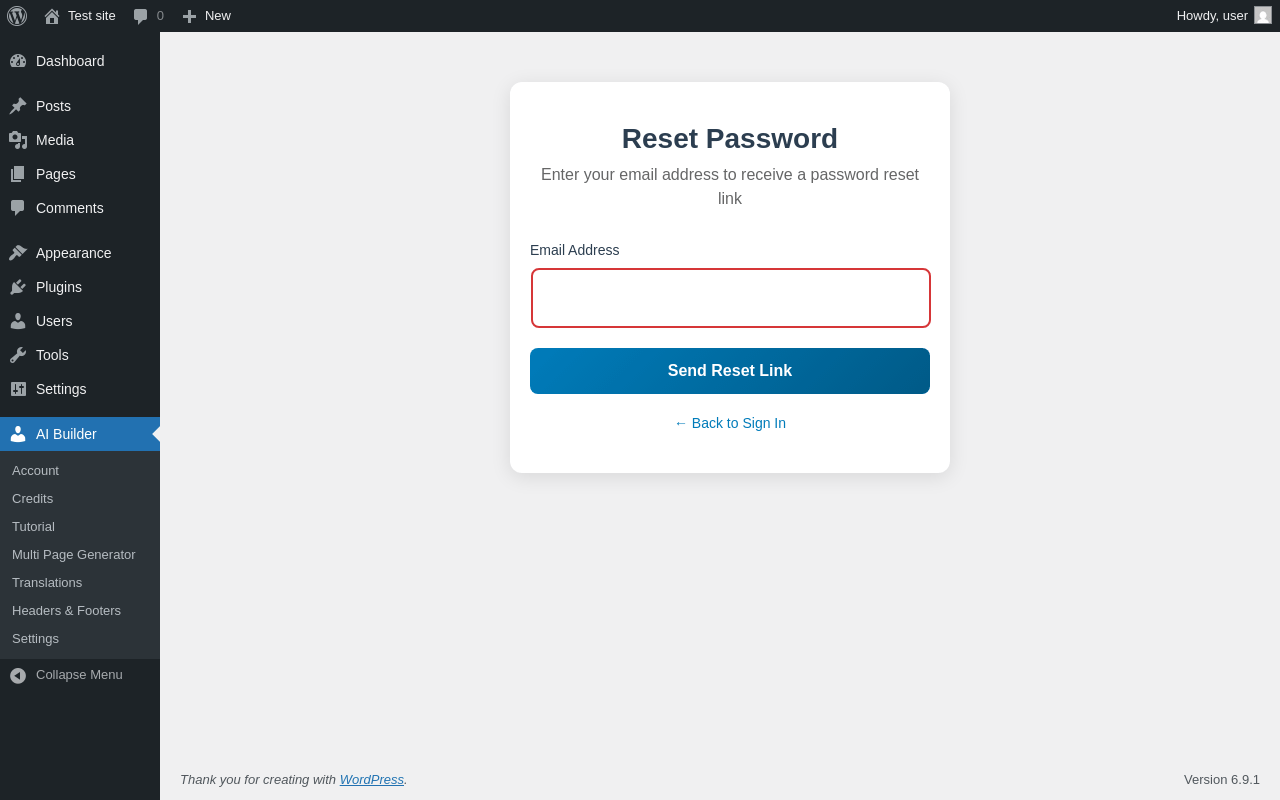Click the New plus icon in the admin bar

(x=189, y=16)
